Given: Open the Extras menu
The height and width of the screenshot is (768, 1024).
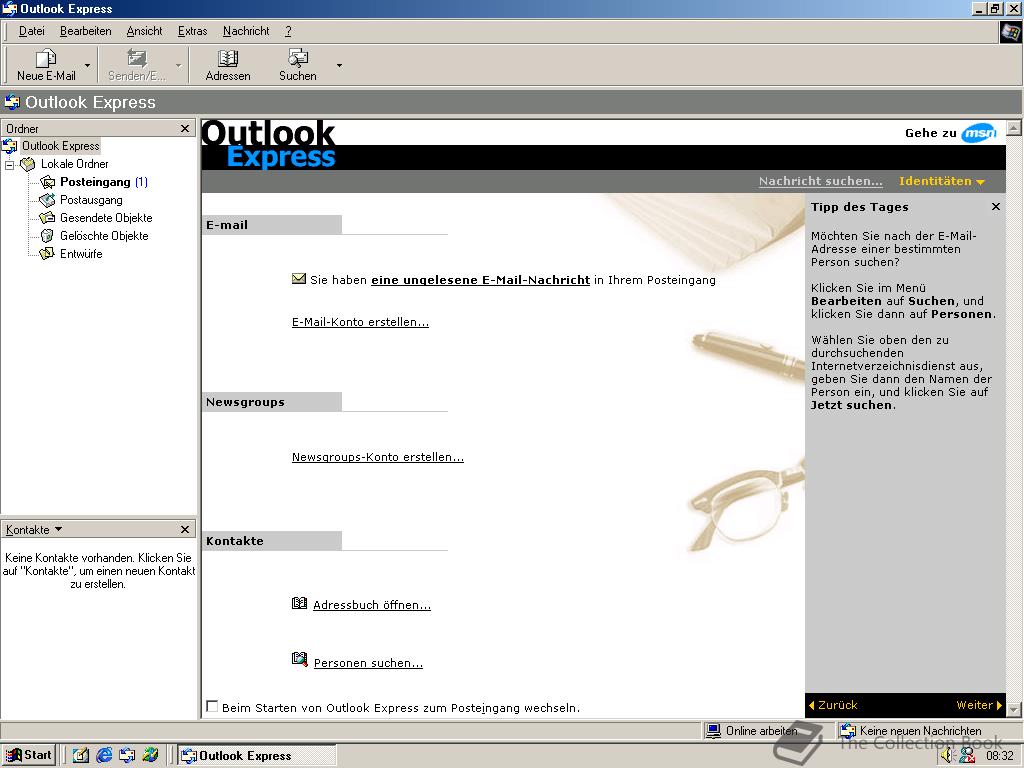Looking at the screenshot, I should coord(192,31).
